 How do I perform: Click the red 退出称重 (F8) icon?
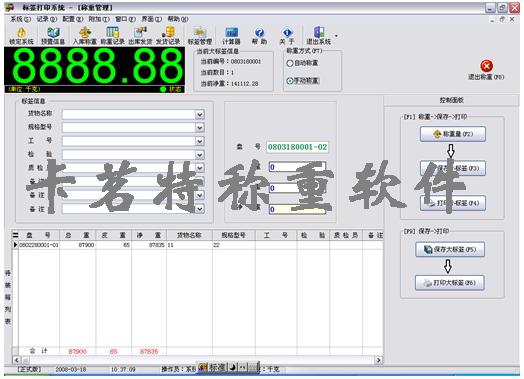486,66
